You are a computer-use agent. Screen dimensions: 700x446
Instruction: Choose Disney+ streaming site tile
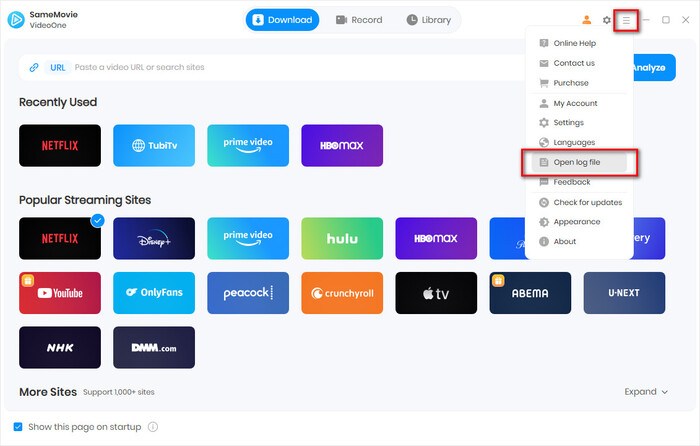(154, 238)
